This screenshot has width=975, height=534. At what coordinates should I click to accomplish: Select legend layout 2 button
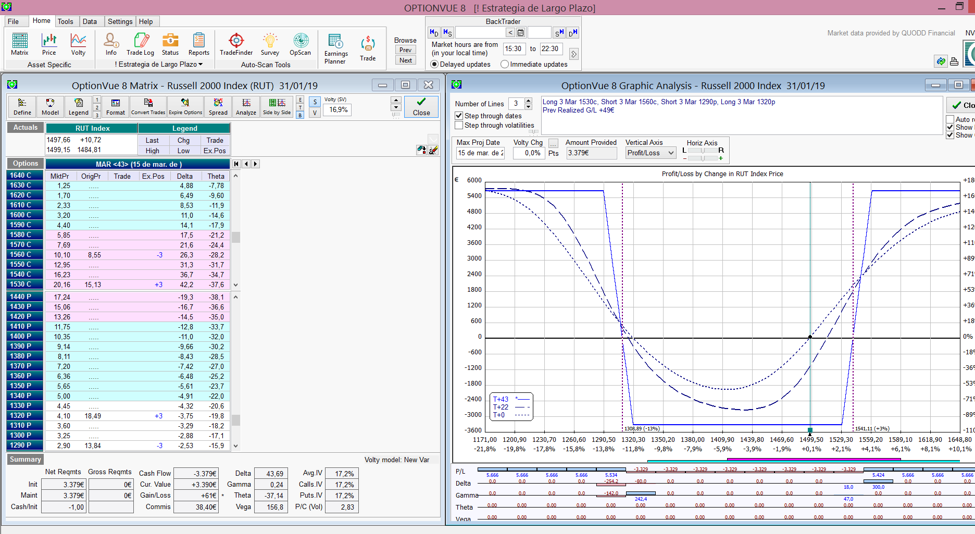coord(97,107)
